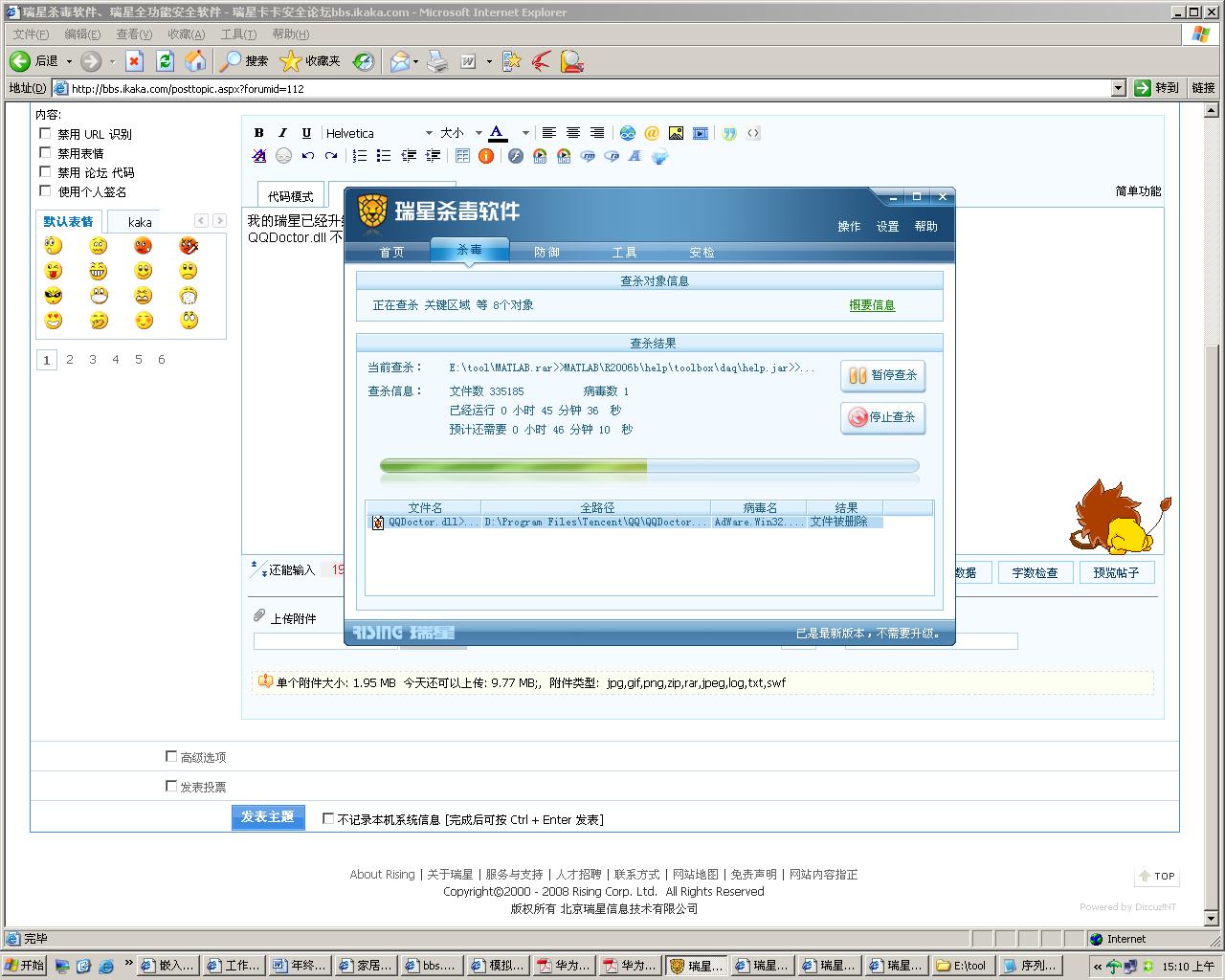Image resolution: width=1225 pixels, height=980 pixels.
Task: Insert a code block with the angle brackets icon
Action: point(753,133)
